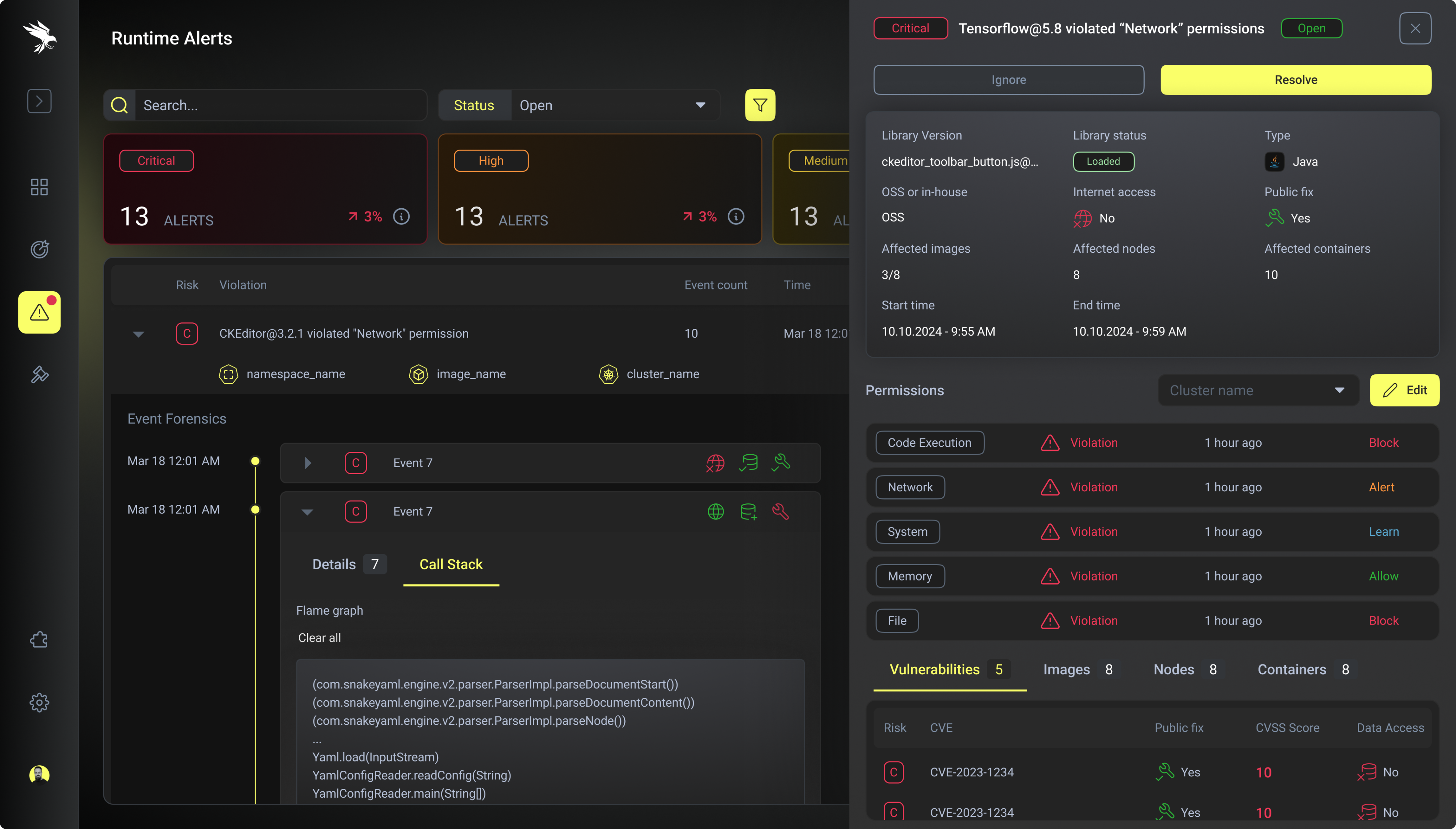The height and width of the screenshot is (829, 1456).
Task: Select the Critical alerts card badge
Action: click(x=156, y=161)
